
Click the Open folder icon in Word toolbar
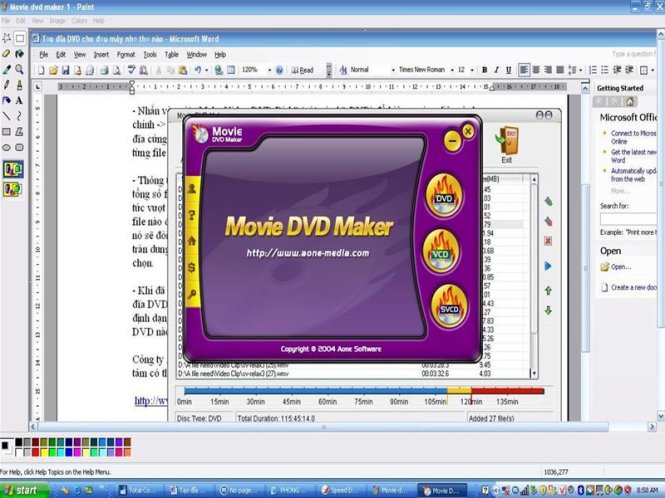(53, 70)
